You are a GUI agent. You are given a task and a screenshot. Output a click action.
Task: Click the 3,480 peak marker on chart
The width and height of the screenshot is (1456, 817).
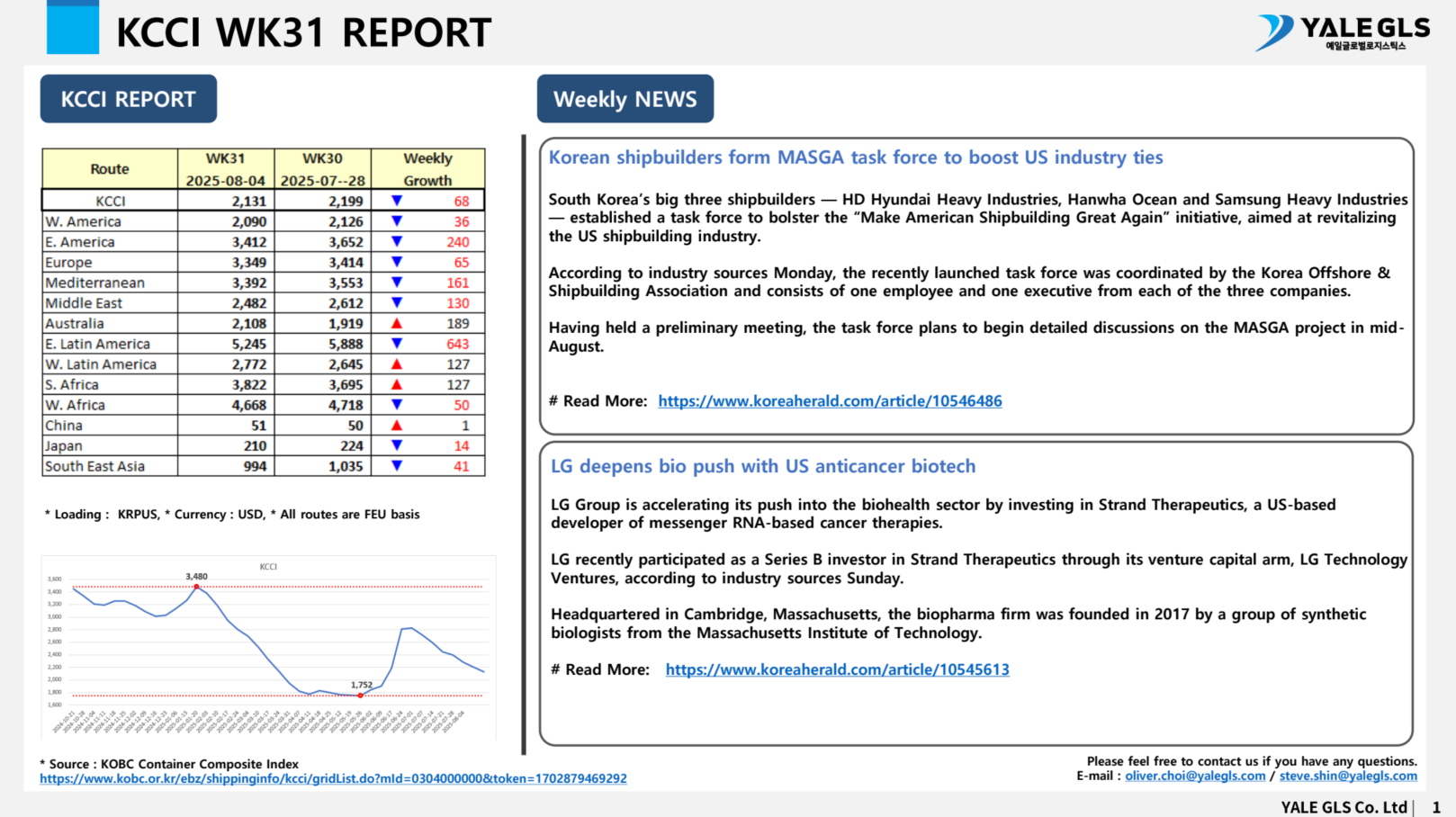point(196,587)
